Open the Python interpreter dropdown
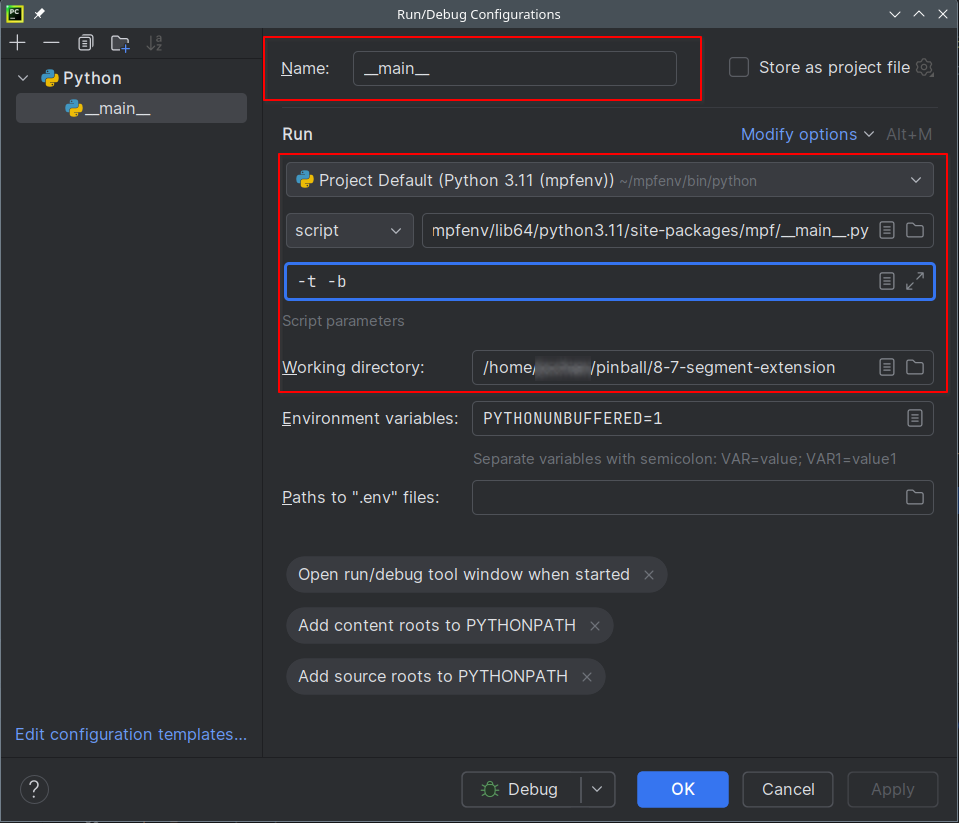 (x=916, y=179)
